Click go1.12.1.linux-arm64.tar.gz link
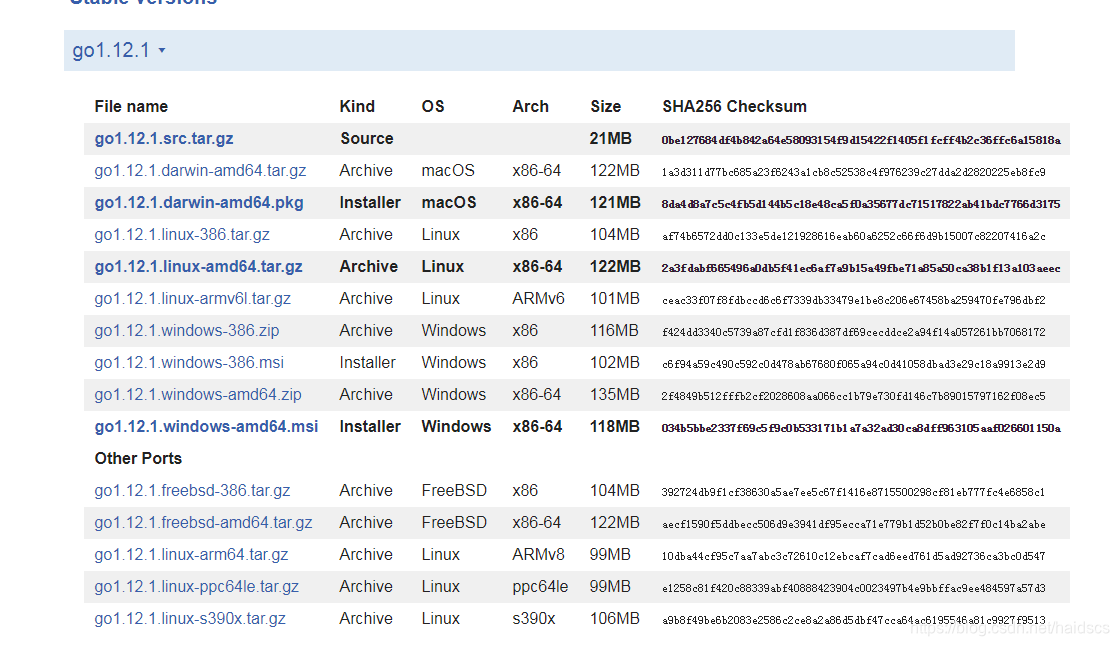Image resolution: width=1119 pixels, height=646 pixels. 191,555
